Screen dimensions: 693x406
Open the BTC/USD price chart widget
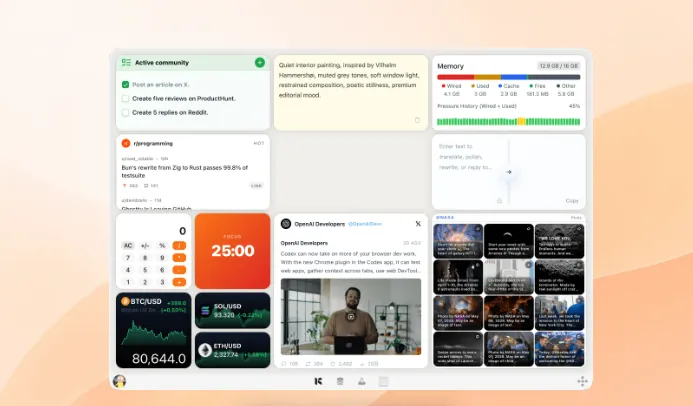153,330
